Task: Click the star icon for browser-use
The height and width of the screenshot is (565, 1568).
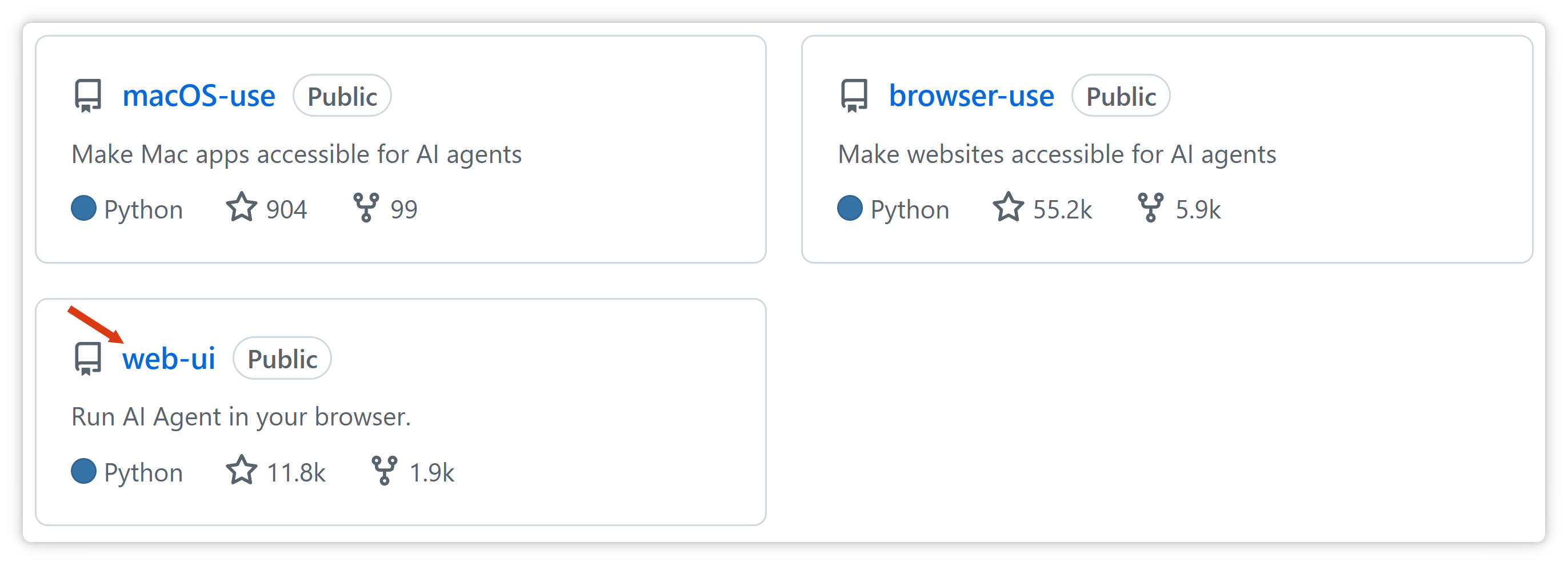Action: click(x=1008, y=208)
